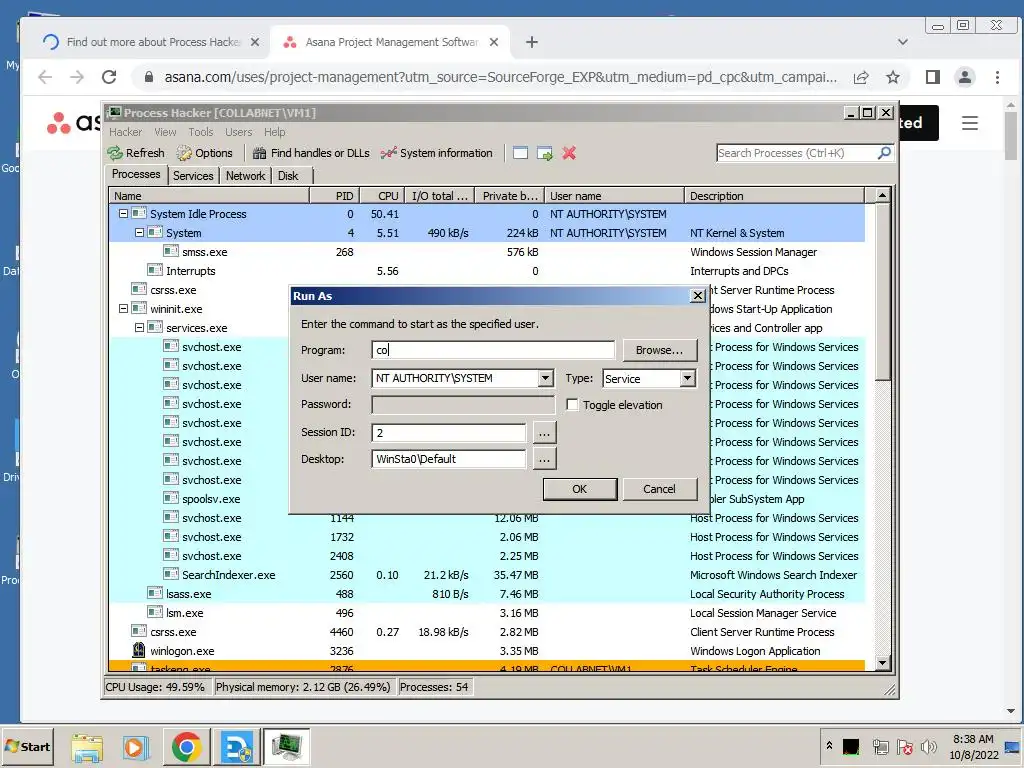1024x768 pixels.
Task: Open the Help menu
Action: point(274,132)
